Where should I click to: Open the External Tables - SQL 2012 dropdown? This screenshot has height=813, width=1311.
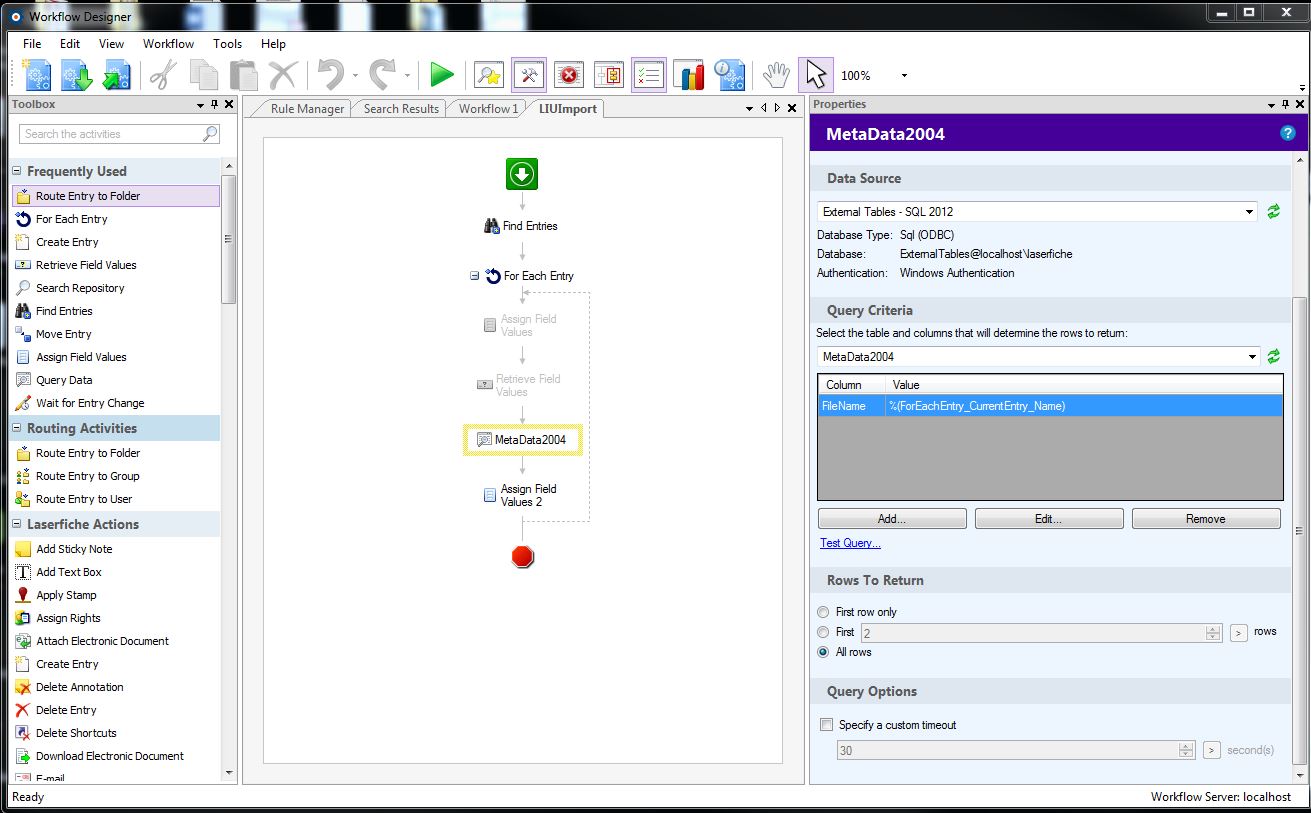(x=1037, y=212)
